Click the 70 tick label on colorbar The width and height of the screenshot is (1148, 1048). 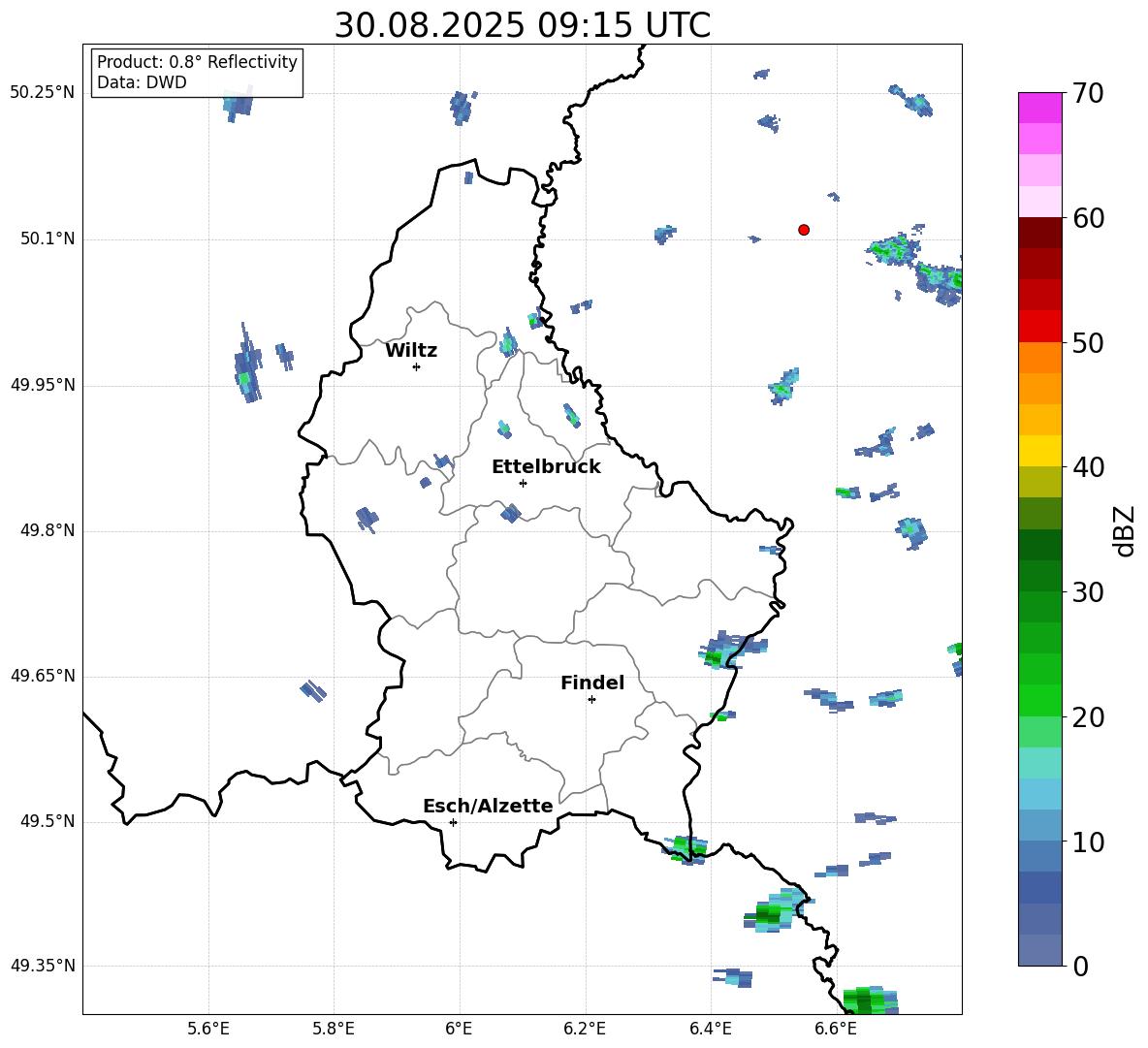[1090, 94]
